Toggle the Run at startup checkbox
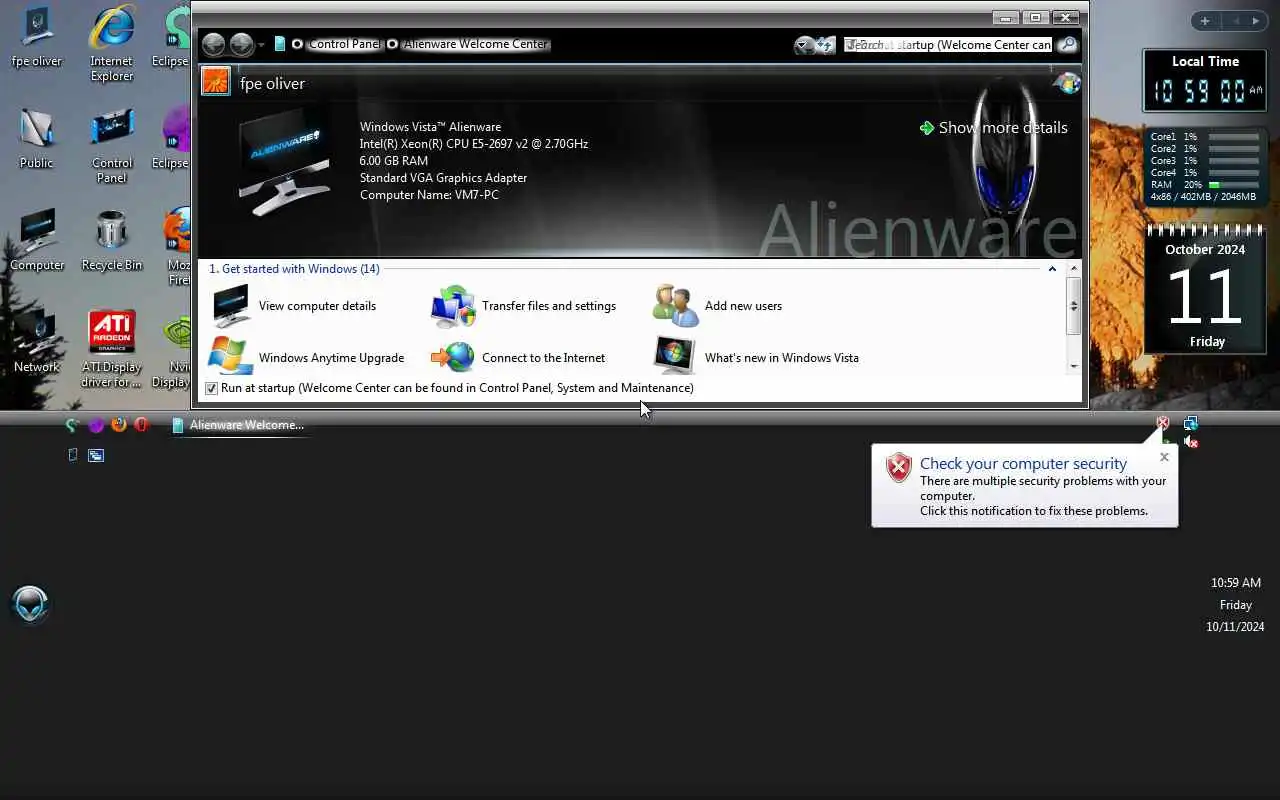This screenshot has width=1280, height=800. tap(211, 388)
